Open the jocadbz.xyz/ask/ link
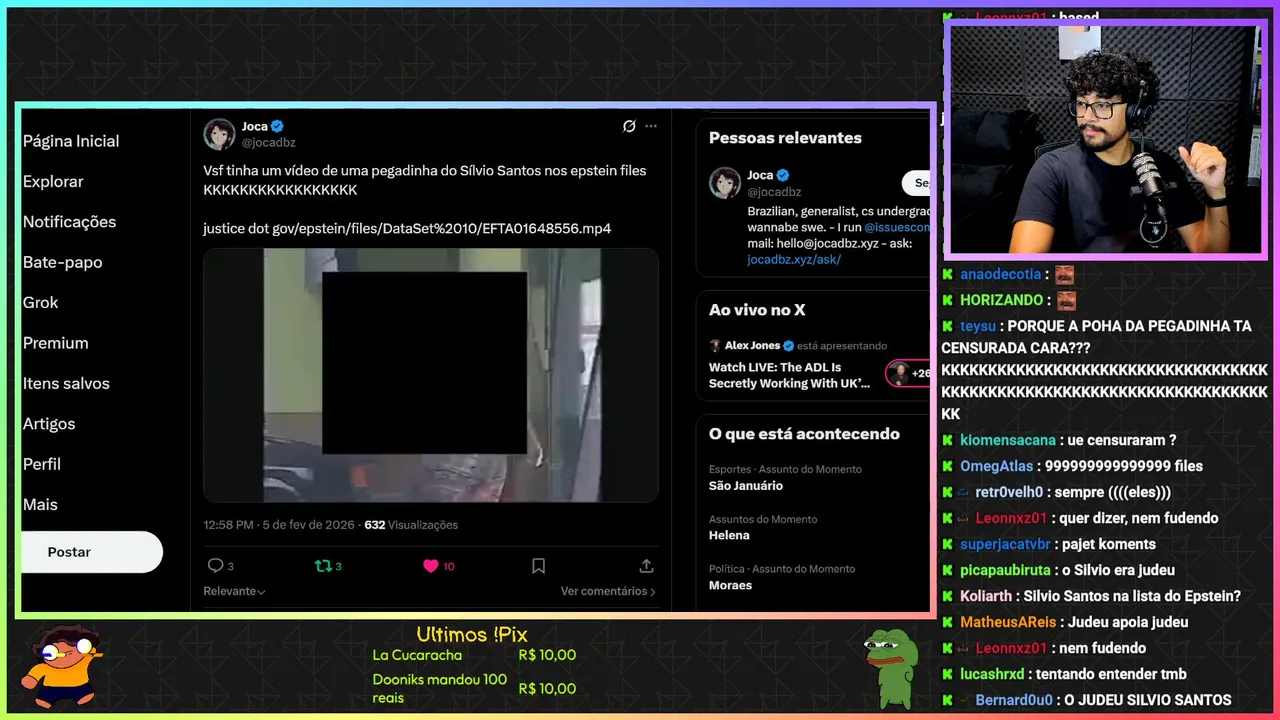Viewport: 1280px width, 720px height. coord(794,259)
